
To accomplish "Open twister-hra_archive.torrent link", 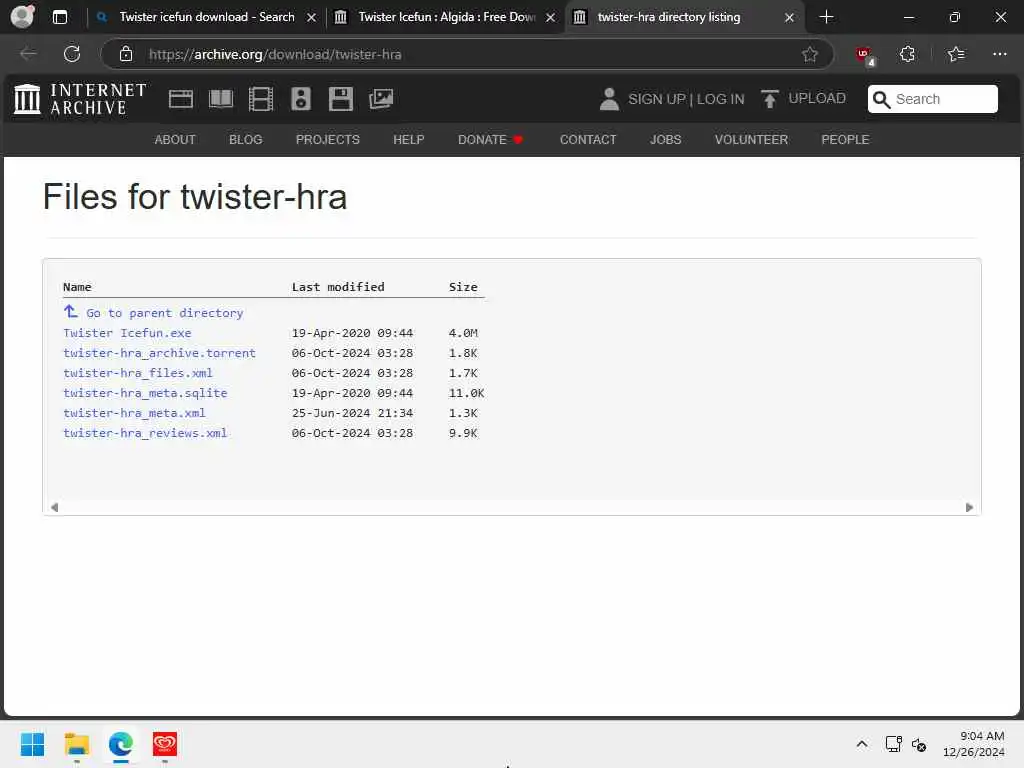I will click(159, 353).
